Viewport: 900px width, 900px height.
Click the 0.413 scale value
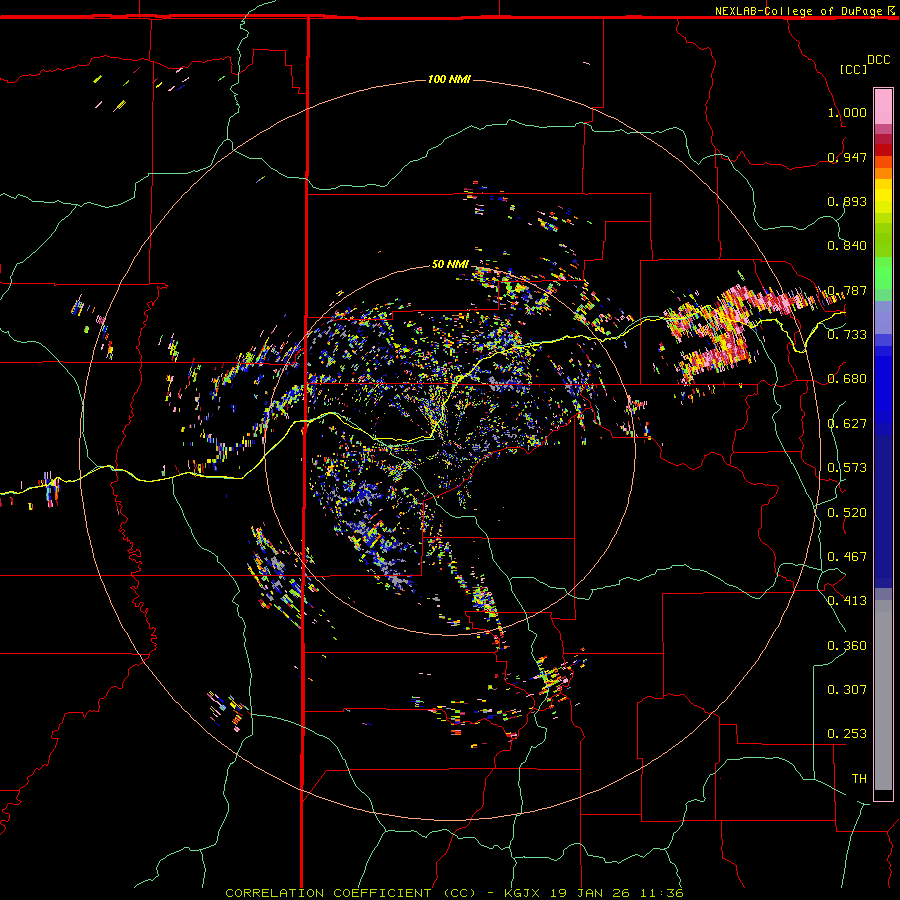[847, 601]
